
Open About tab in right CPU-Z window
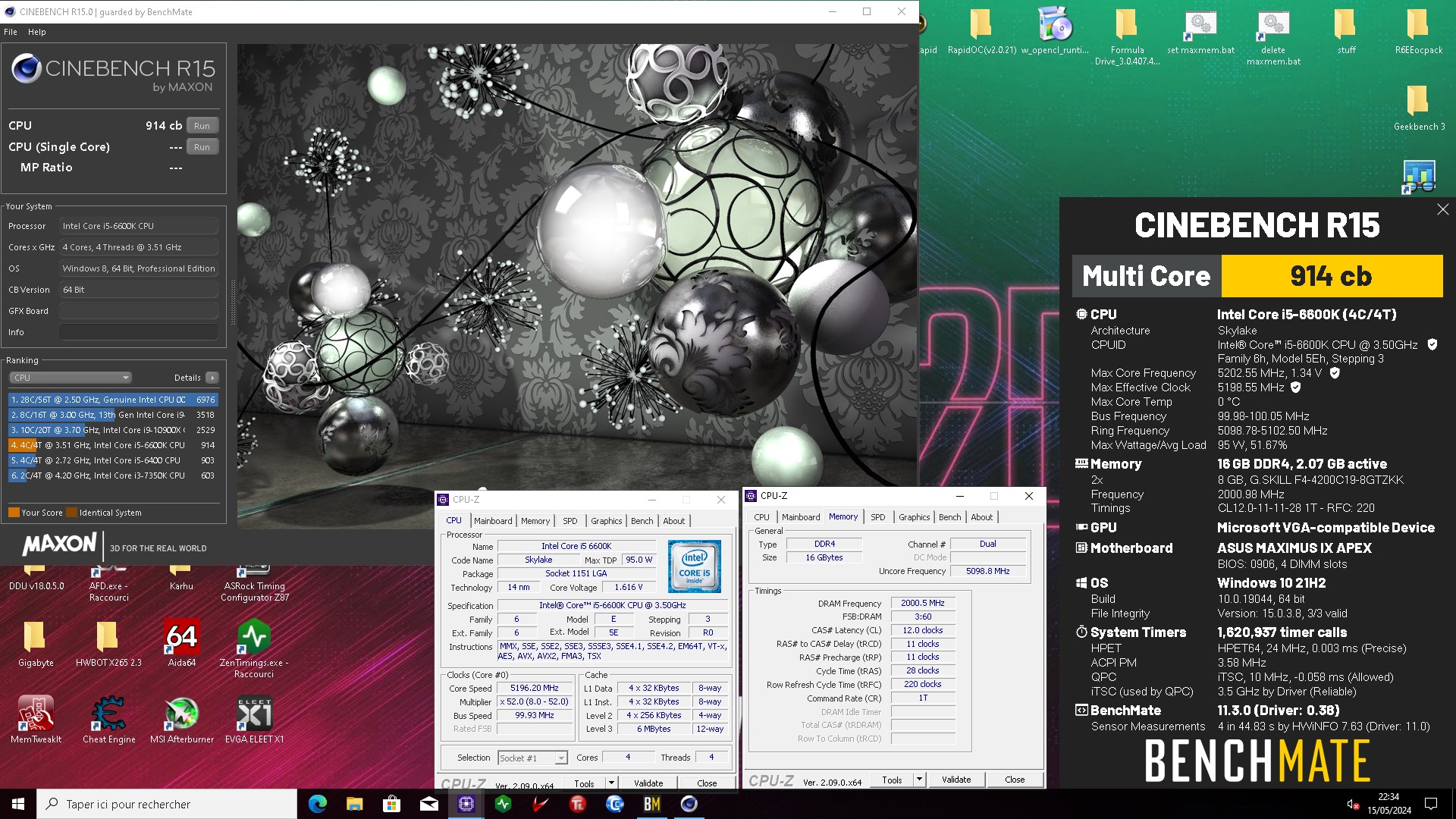981,517
